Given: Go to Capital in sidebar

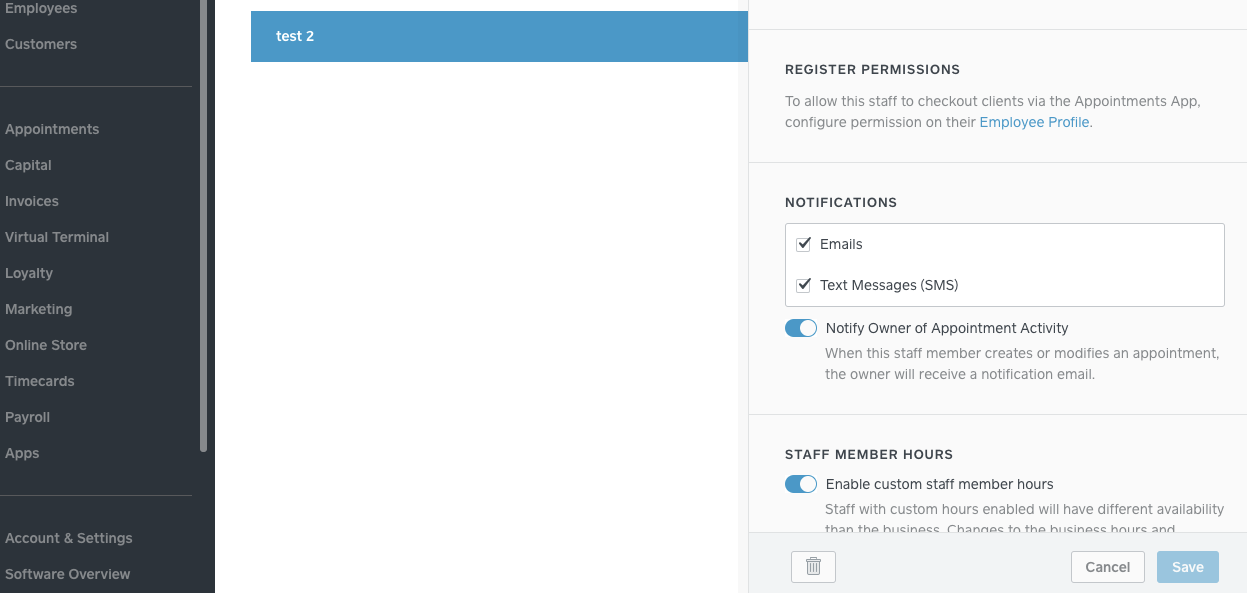Looking at the screenshot, I should click(28, 165).
